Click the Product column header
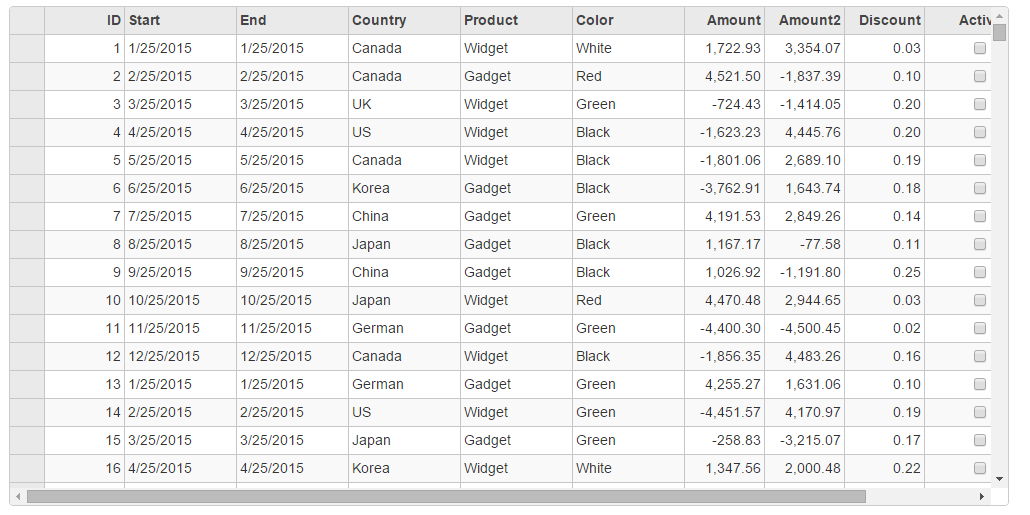 516,20
